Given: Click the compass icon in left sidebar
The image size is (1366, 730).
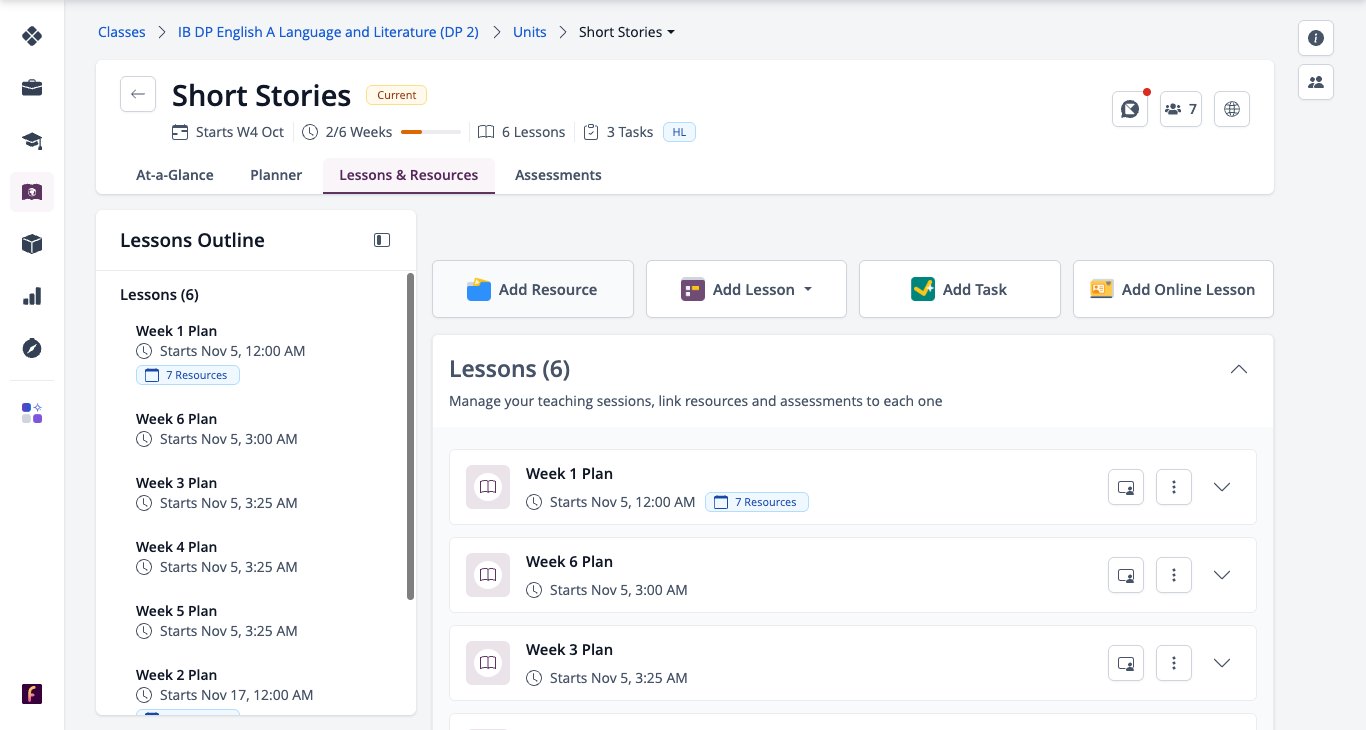Looking at the screenshot, I should (x=32, y=348).
